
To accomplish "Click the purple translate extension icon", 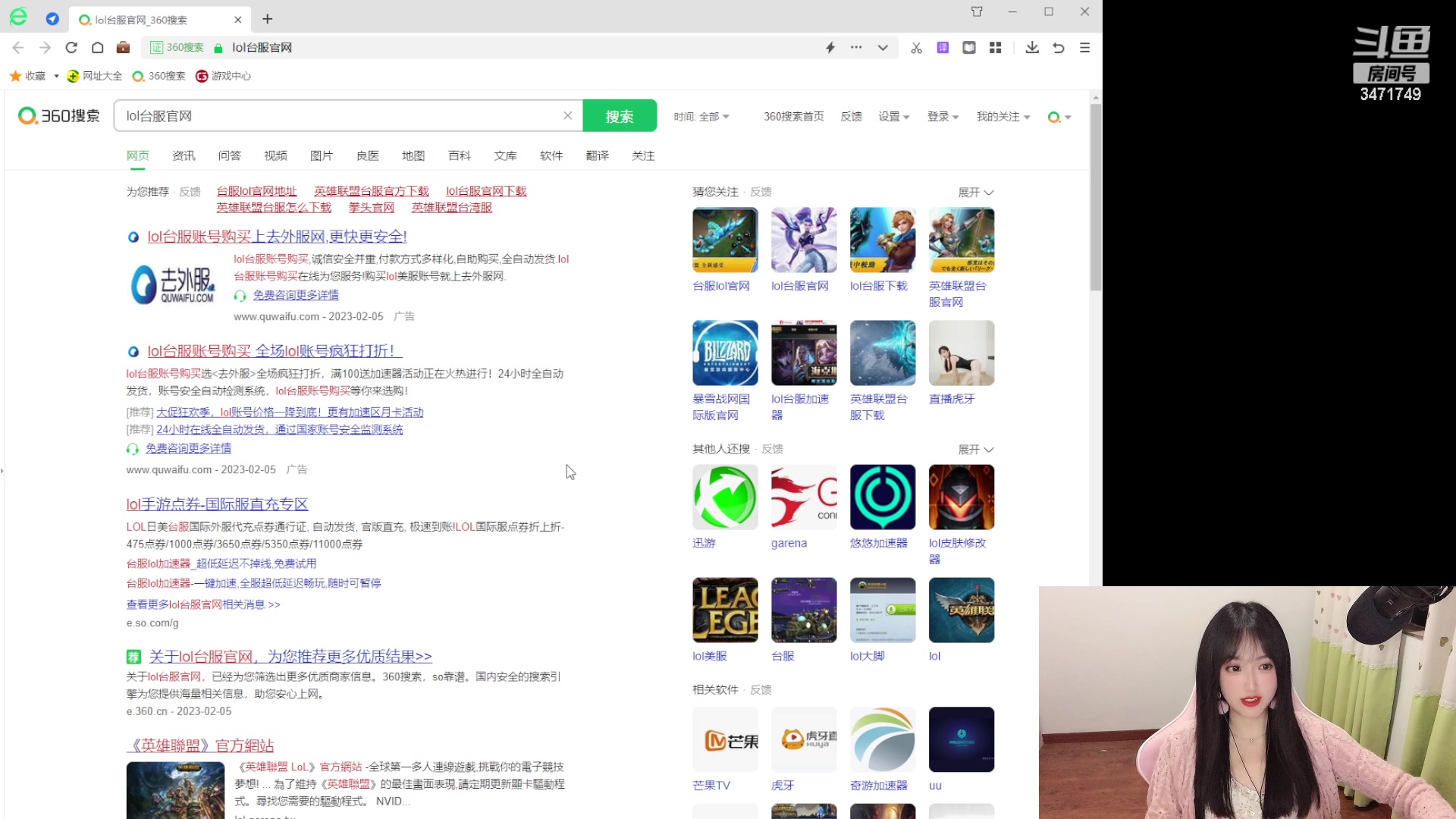I will (943, 48).
